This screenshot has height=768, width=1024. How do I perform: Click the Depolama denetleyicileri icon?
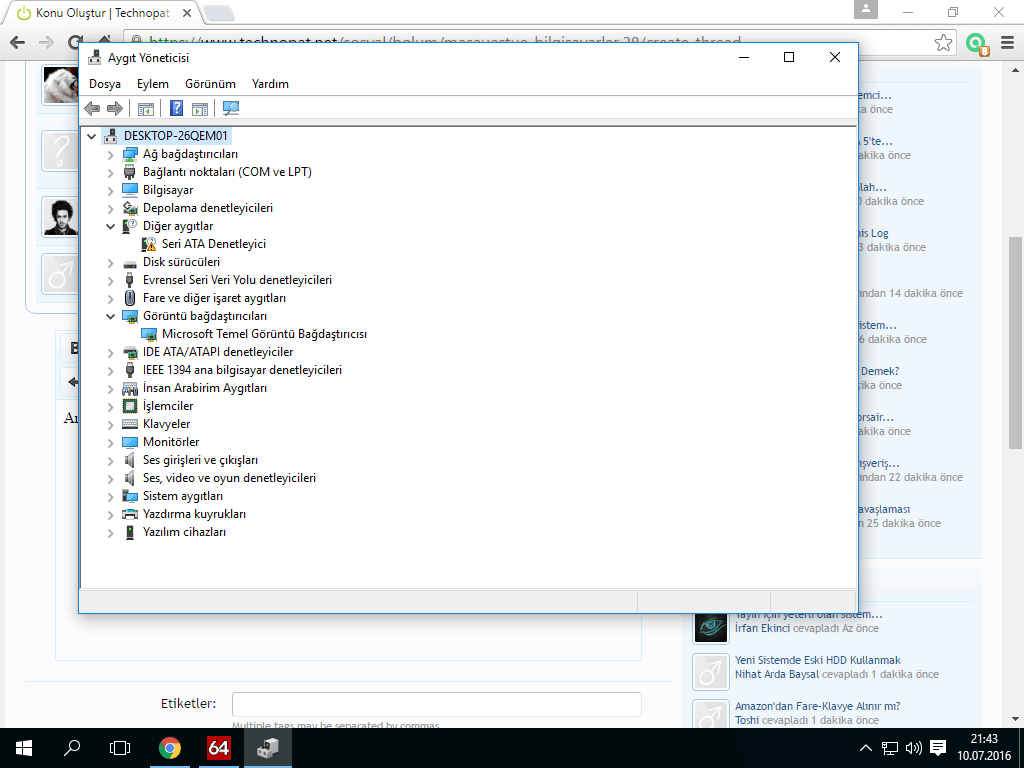(x=130, y=208)
